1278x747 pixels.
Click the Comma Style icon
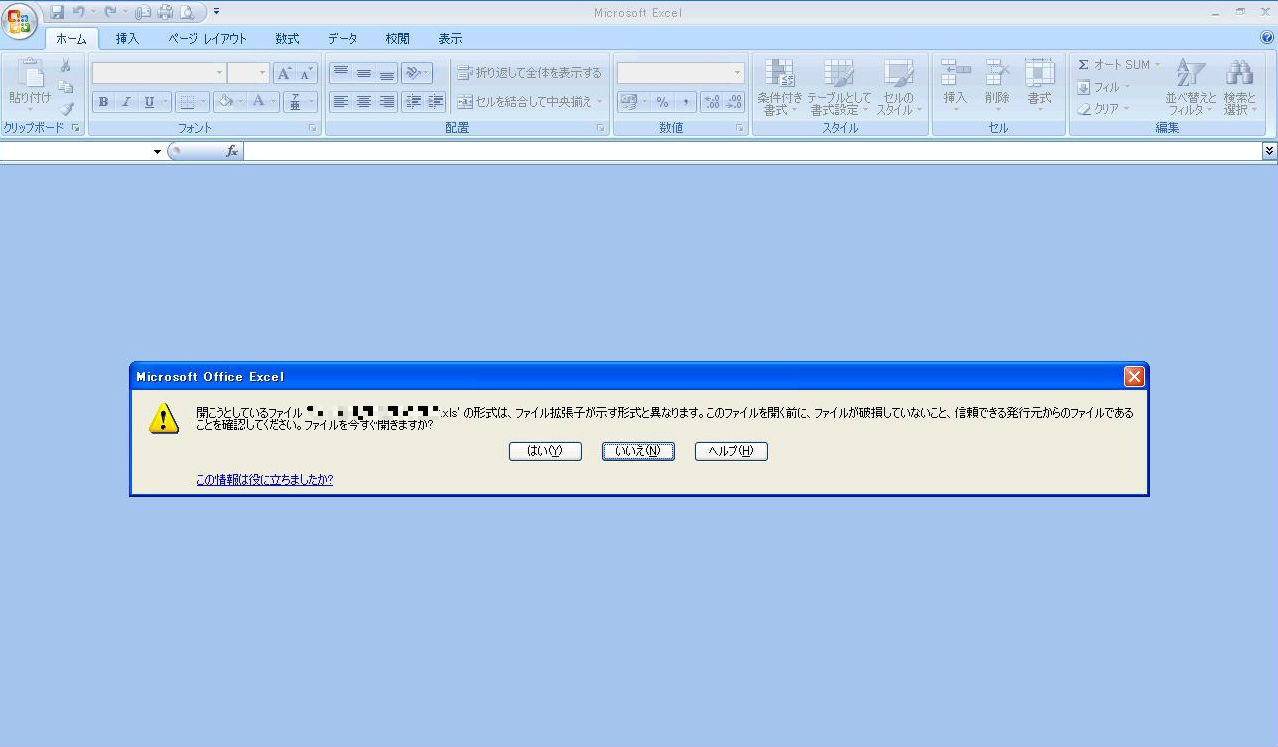coord(686,102)
